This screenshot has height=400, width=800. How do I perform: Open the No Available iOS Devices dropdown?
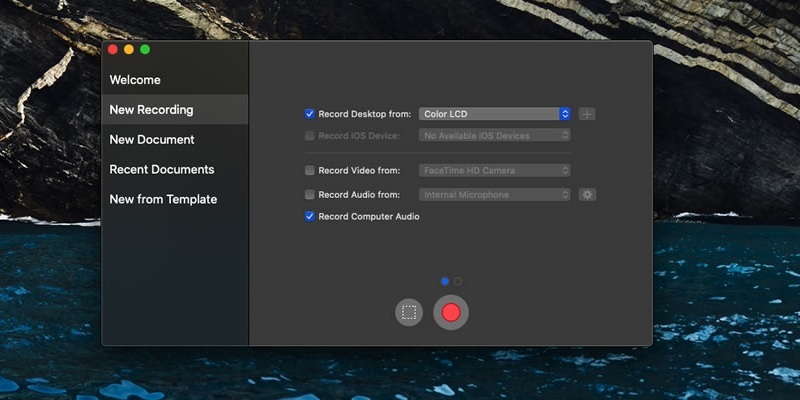pos(494,136)
